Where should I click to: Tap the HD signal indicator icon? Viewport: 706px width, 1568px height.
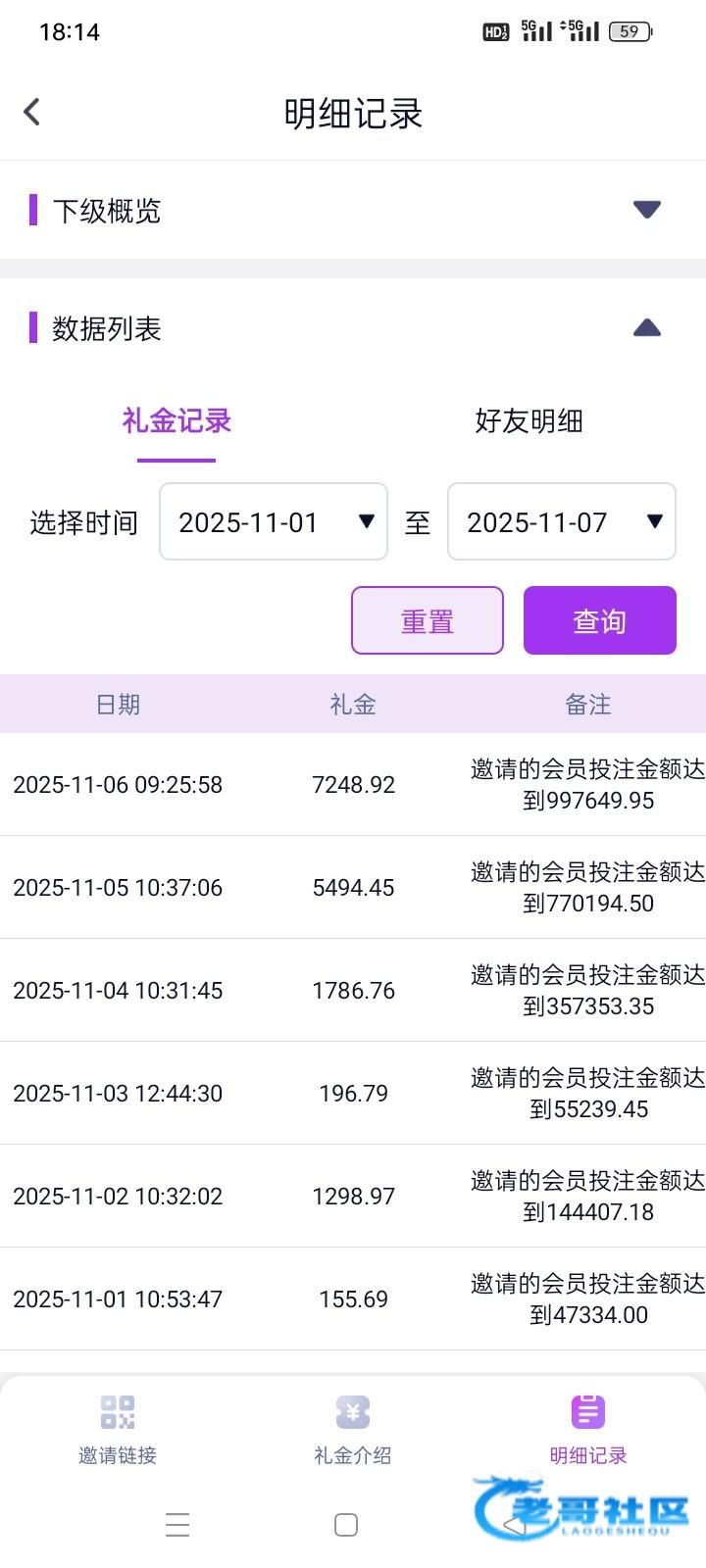point(495,31)
